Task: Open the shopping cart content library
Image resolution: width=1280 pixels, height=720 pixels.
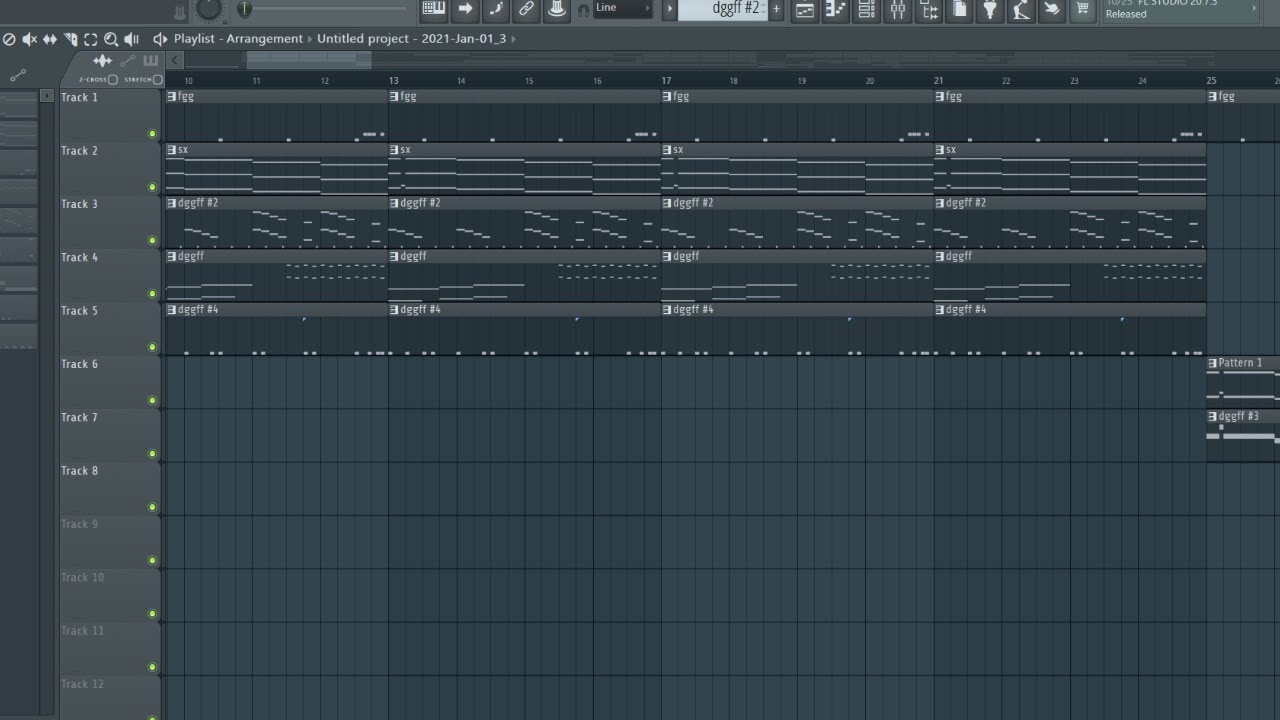Action: click(1083, 9)
